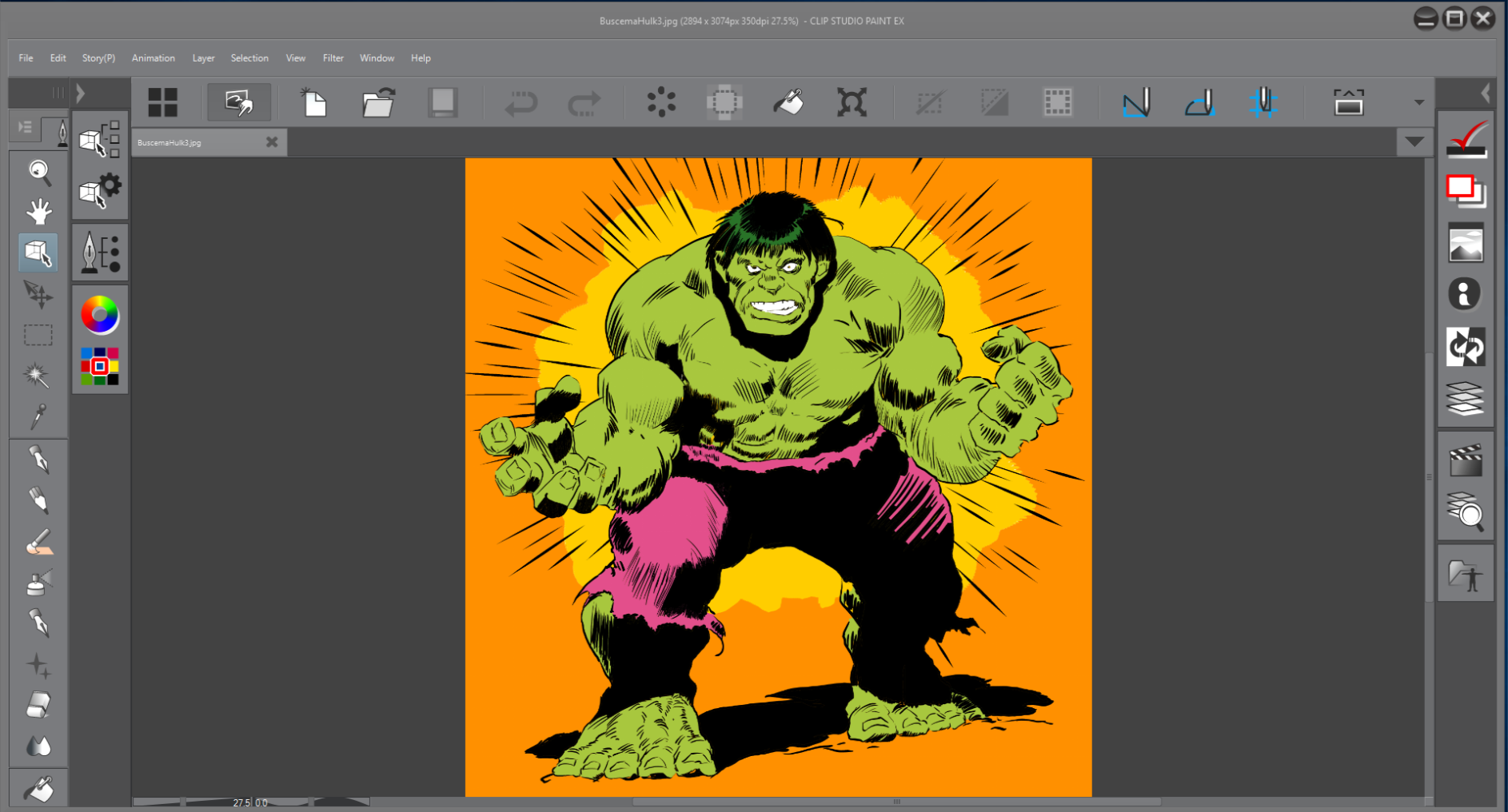The height and width of the screenshot is (812, 1508).
Task: Select the Airbrush tool
Action: point(38,583)
